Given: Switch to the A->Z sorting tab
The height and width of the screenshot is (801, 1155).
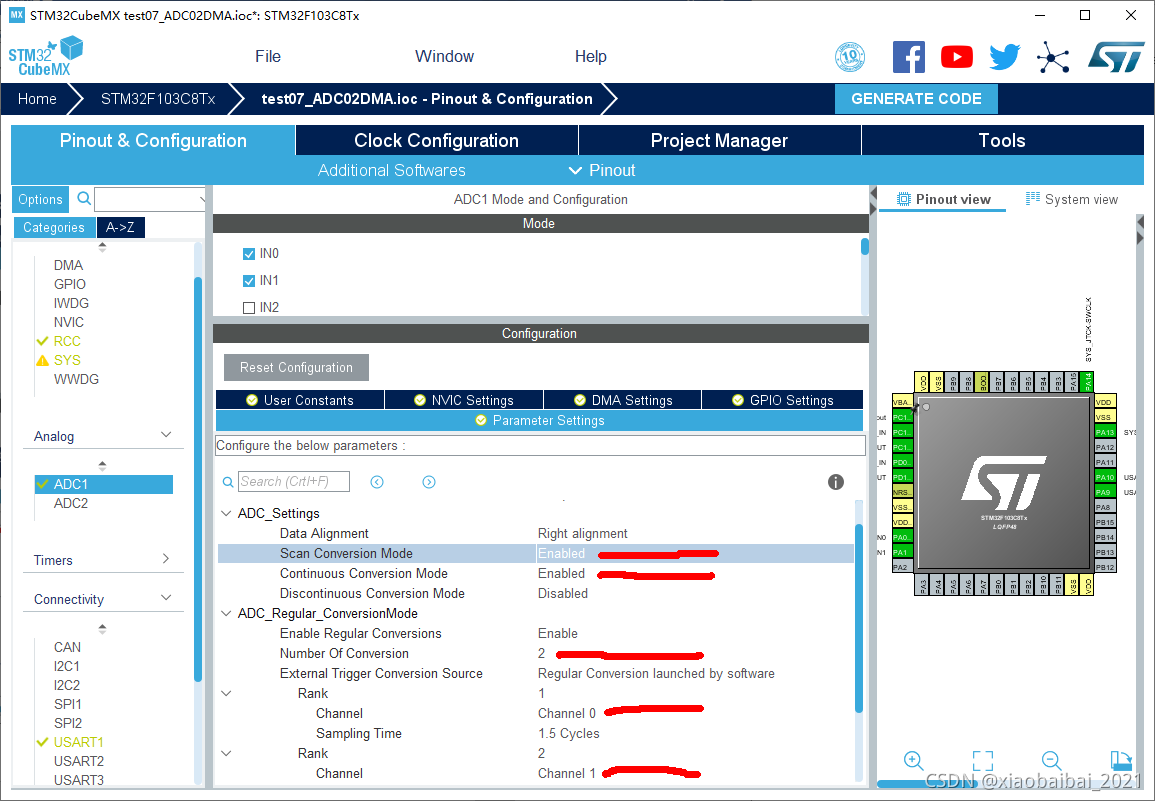Looking at the screenshot, I should (120, 227).
